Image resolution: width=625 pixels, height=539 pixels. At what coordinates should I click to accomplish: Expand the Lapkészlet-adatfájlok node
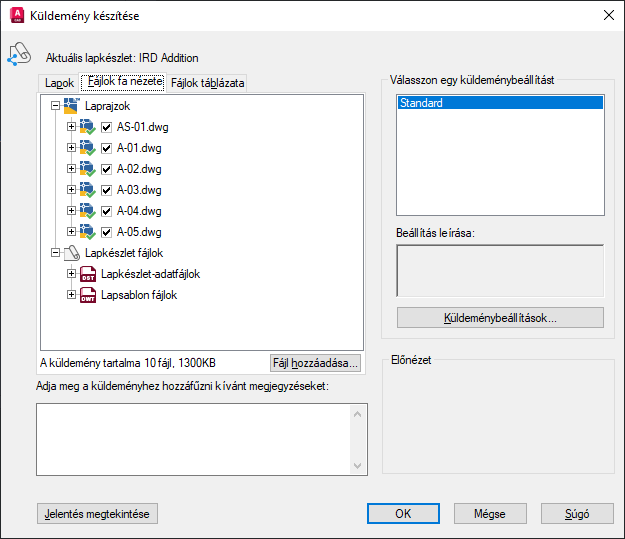click(x=71, y=273)
